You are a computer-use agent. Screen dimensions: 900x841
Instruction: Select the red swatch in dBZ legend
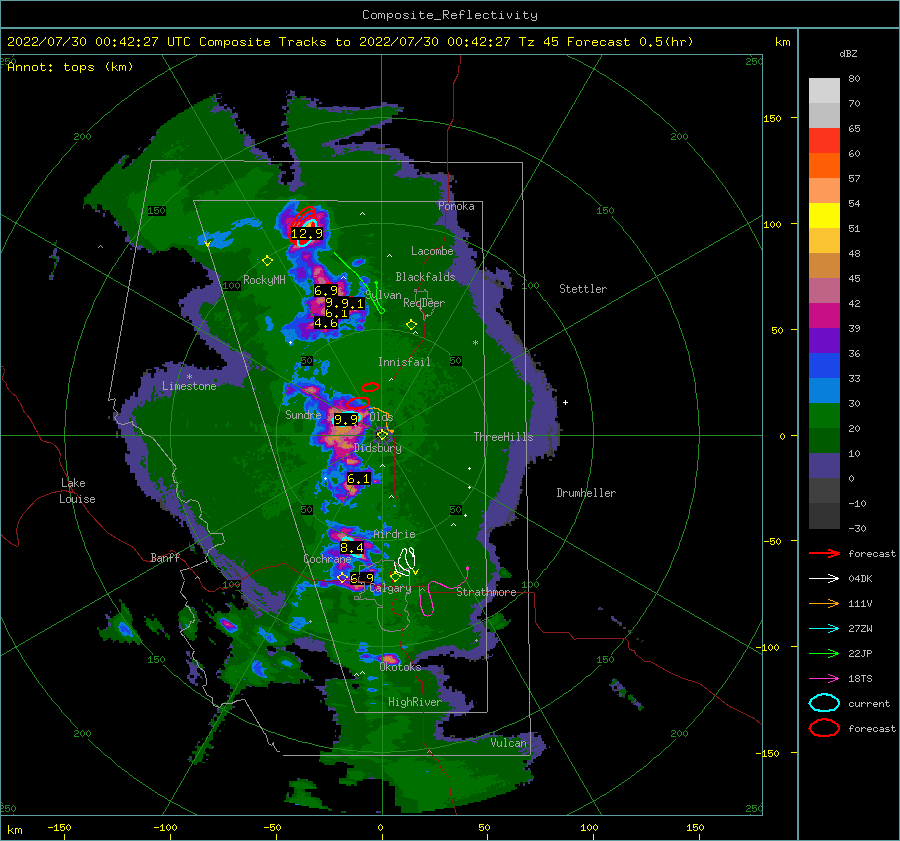click(824, 141)
